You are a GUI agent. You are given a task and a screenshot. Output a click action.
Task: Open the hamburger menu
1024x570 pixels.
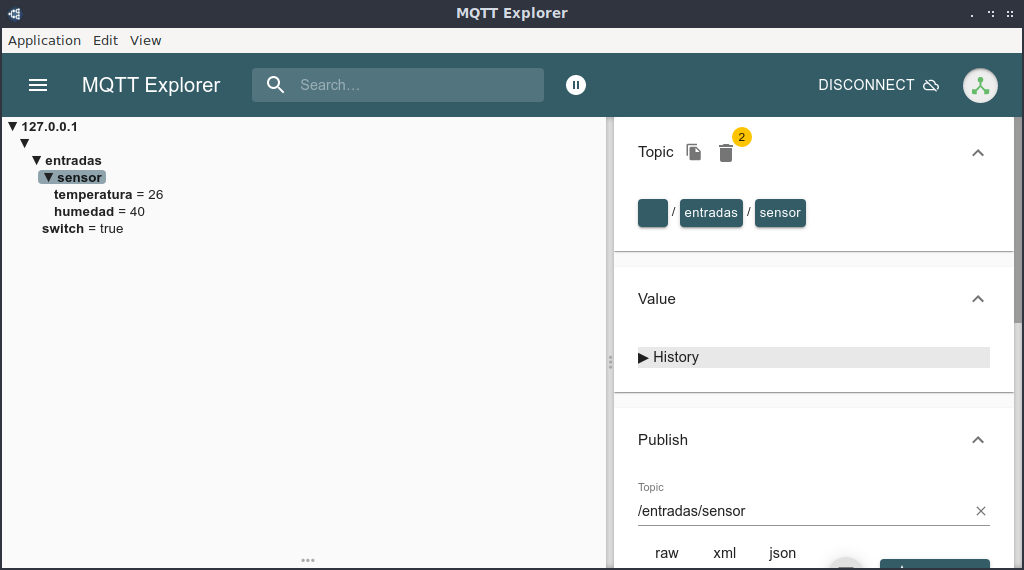[x=38, y=85]
